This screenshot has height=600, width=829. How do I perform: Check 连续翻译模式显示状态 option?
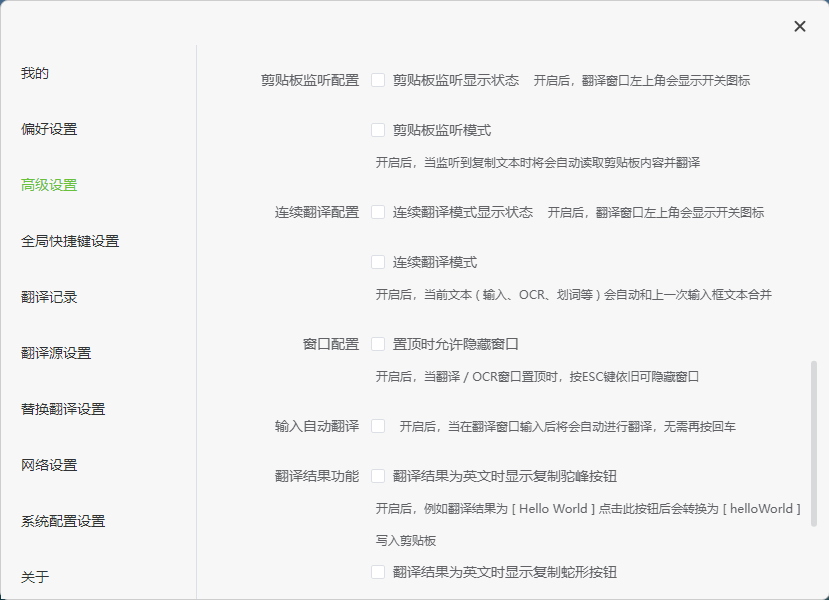(378, 213)
